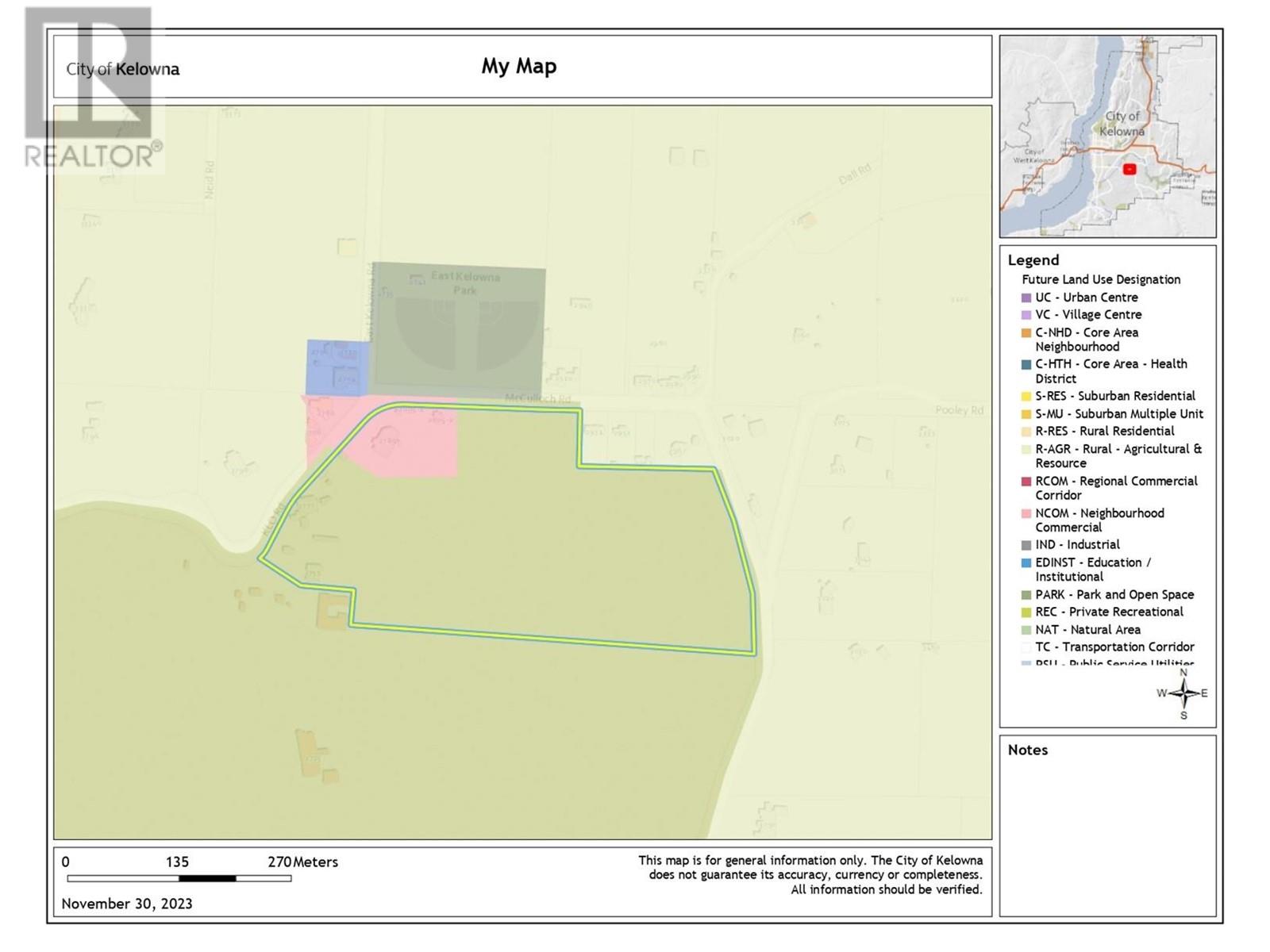The image size is (1270, 952).
Task: Click the 'TC - Transportation Corridor' legend label
Action: coord(1114,647)
